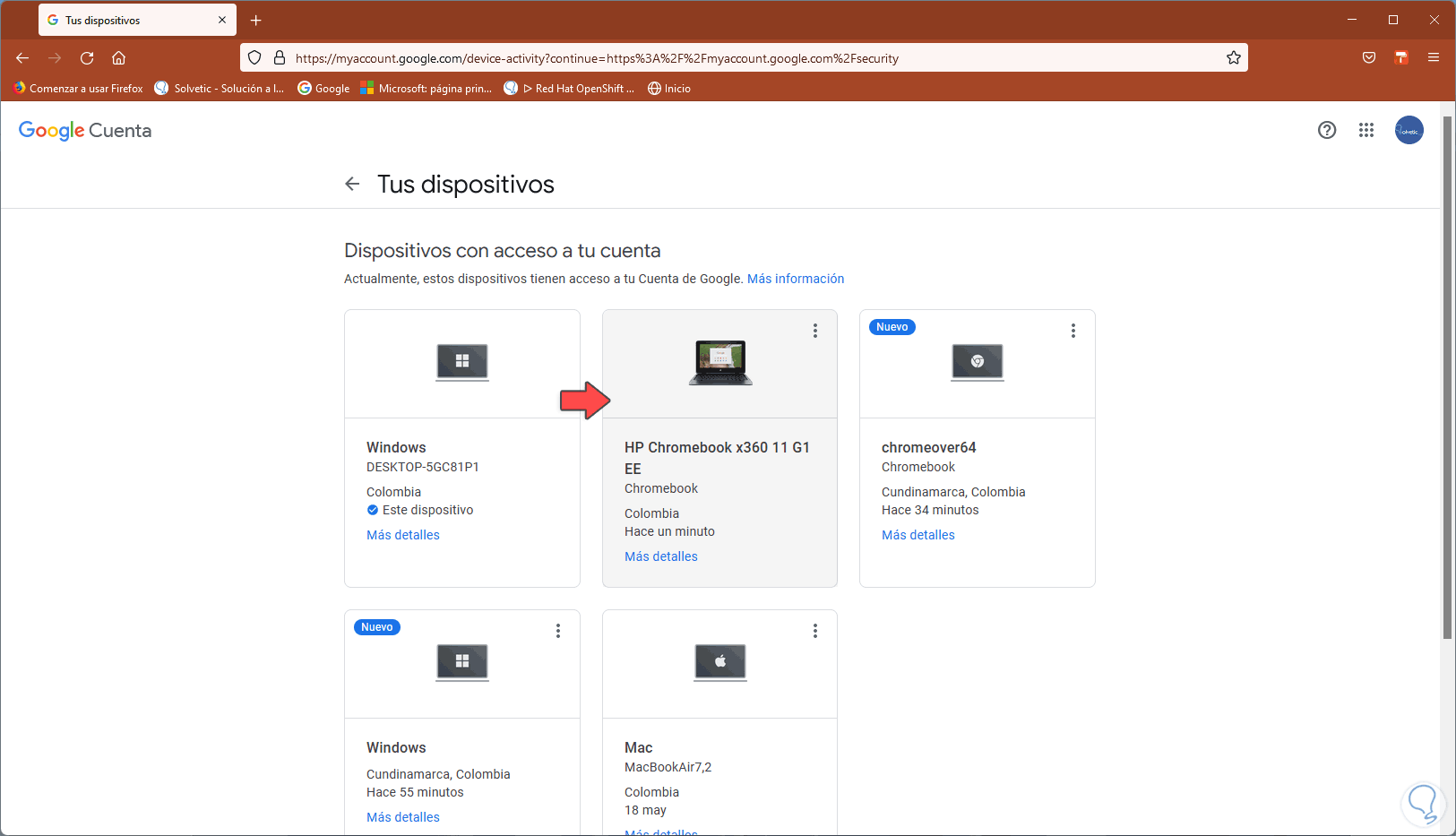
Task: Open the Microsoft página principal bookmark
Action: click(426, 89)
